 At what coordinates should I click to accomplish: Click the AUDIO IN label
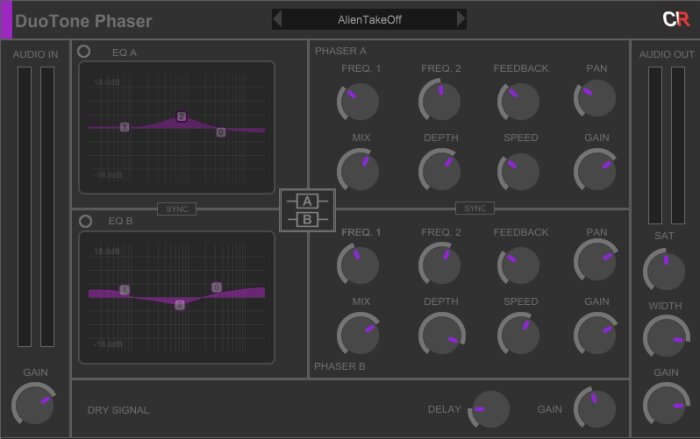point(35,54)
